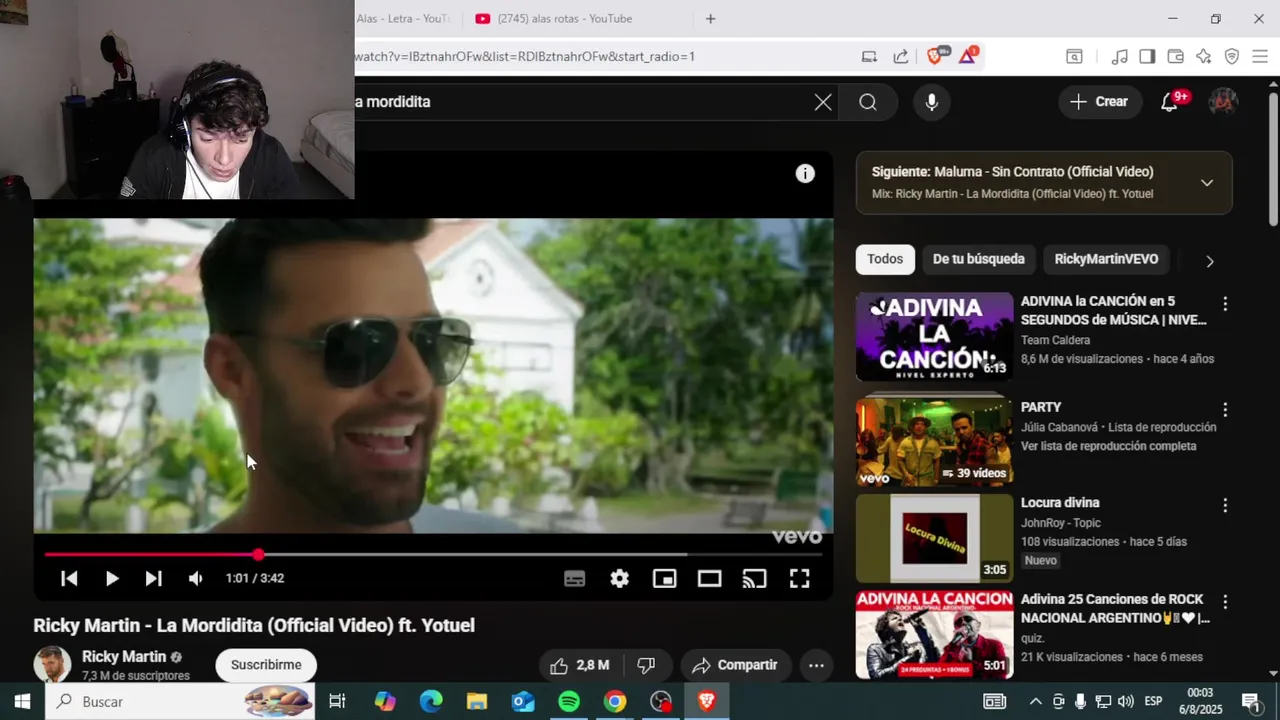Open options for Locura divina video
This screenshot has height=720, width=1280.
point(1225,506)
